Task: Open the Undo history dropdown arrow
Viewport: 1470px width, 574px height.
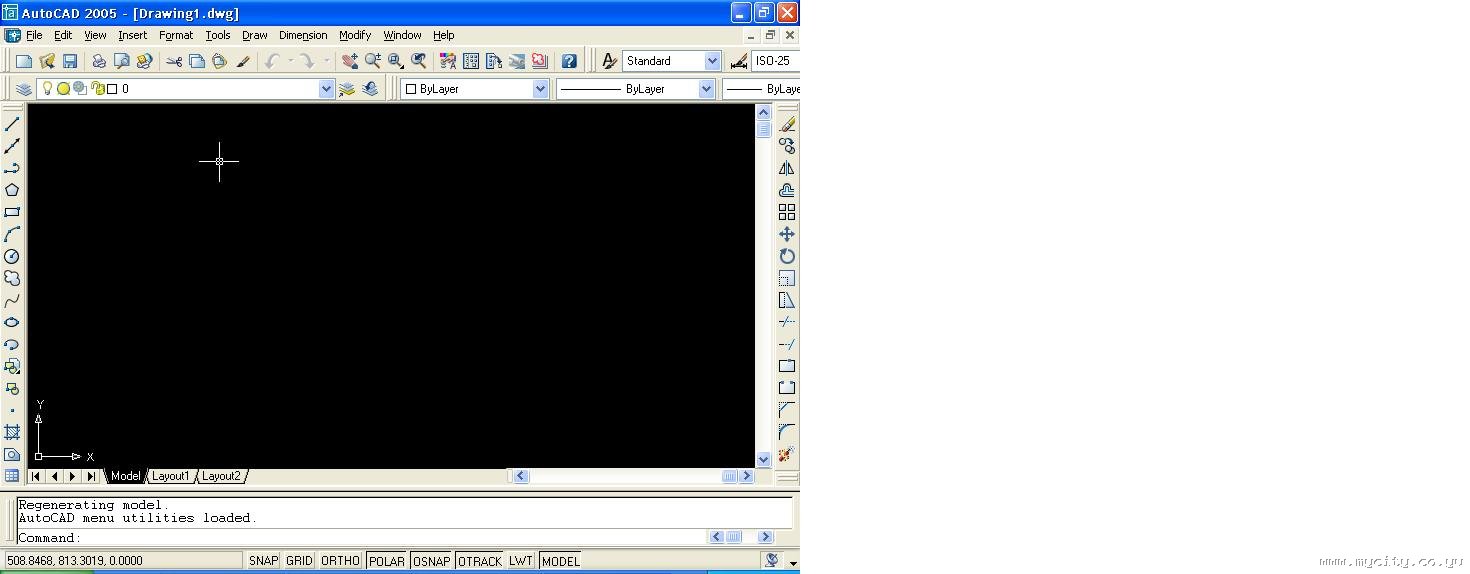Action: tap(290, 61)
